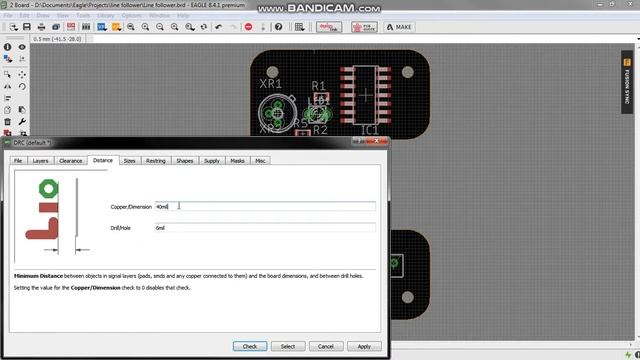Click the R2 label on board
This screenshot has width=640, height=360.
coord(320,130)
